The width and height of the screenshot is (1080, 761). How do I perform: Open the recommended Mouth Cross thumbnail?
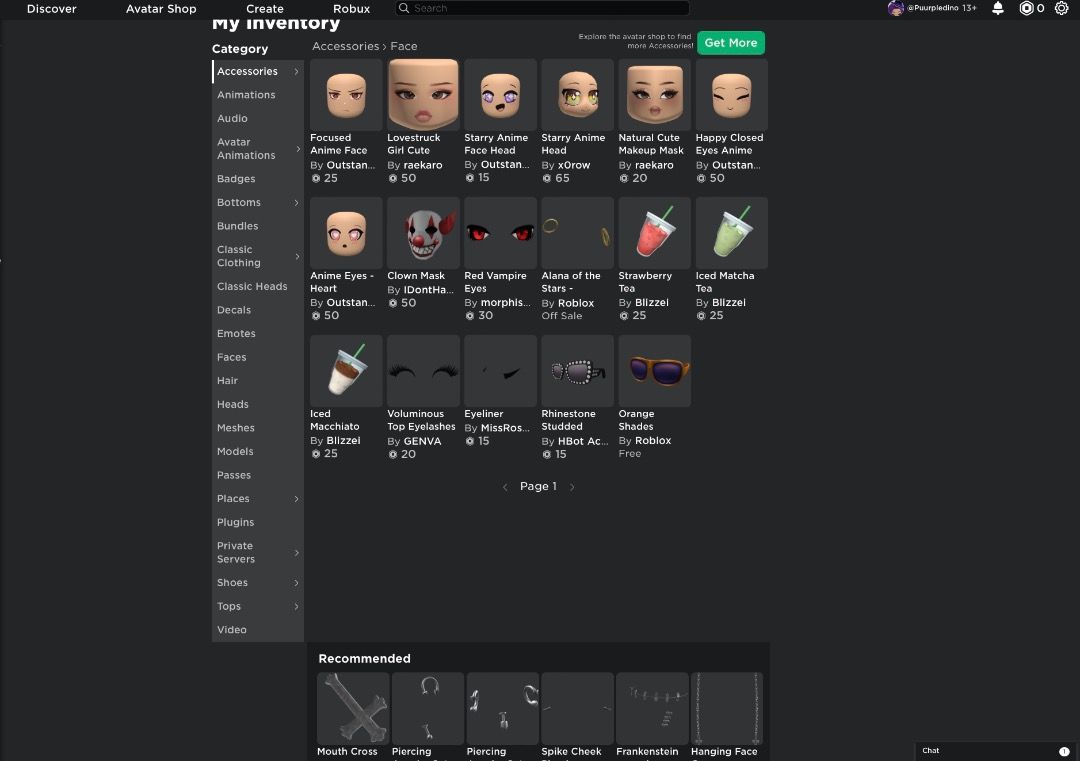353,709
